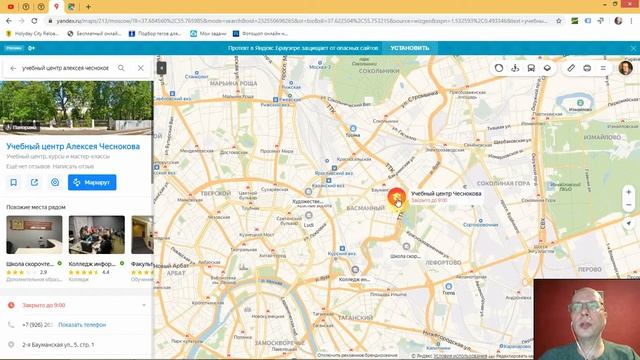Focus the map search field
Screen dimensions: 640x360
tap(65, 68)
